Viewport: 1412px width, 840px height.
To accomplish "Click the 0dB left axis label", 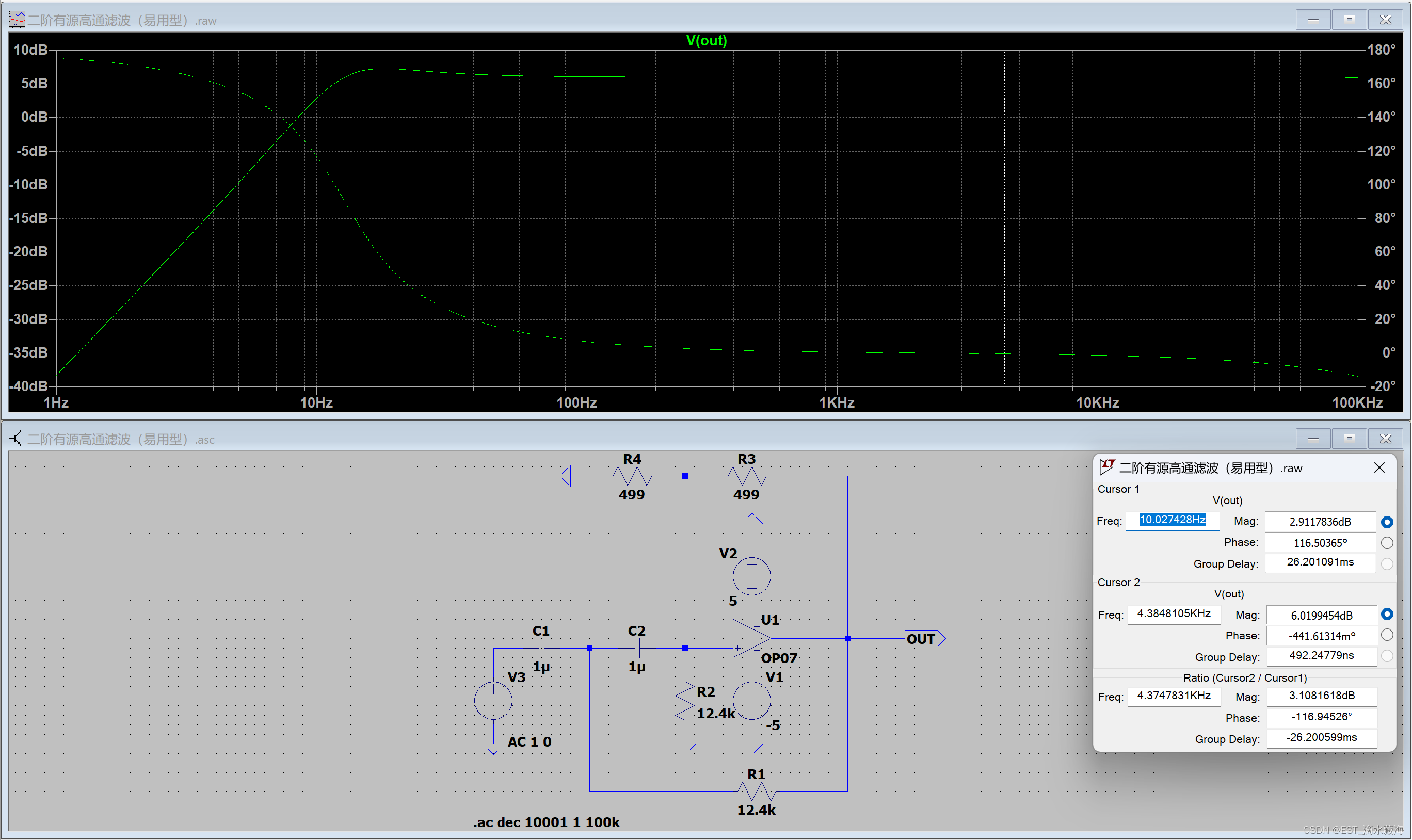I will point(35,117).
